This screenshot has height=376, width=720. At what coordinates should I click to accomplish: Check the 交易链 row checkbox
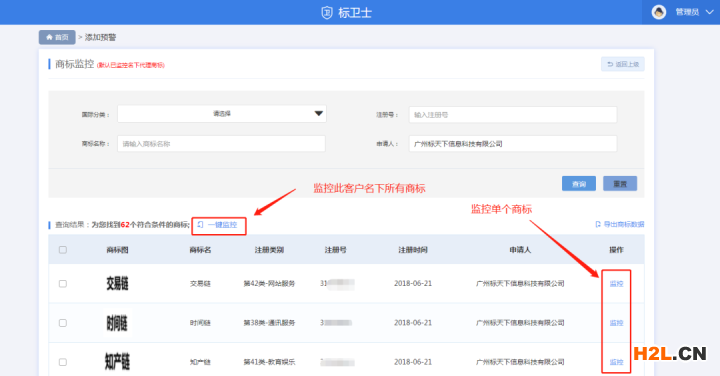click(63, 284)
